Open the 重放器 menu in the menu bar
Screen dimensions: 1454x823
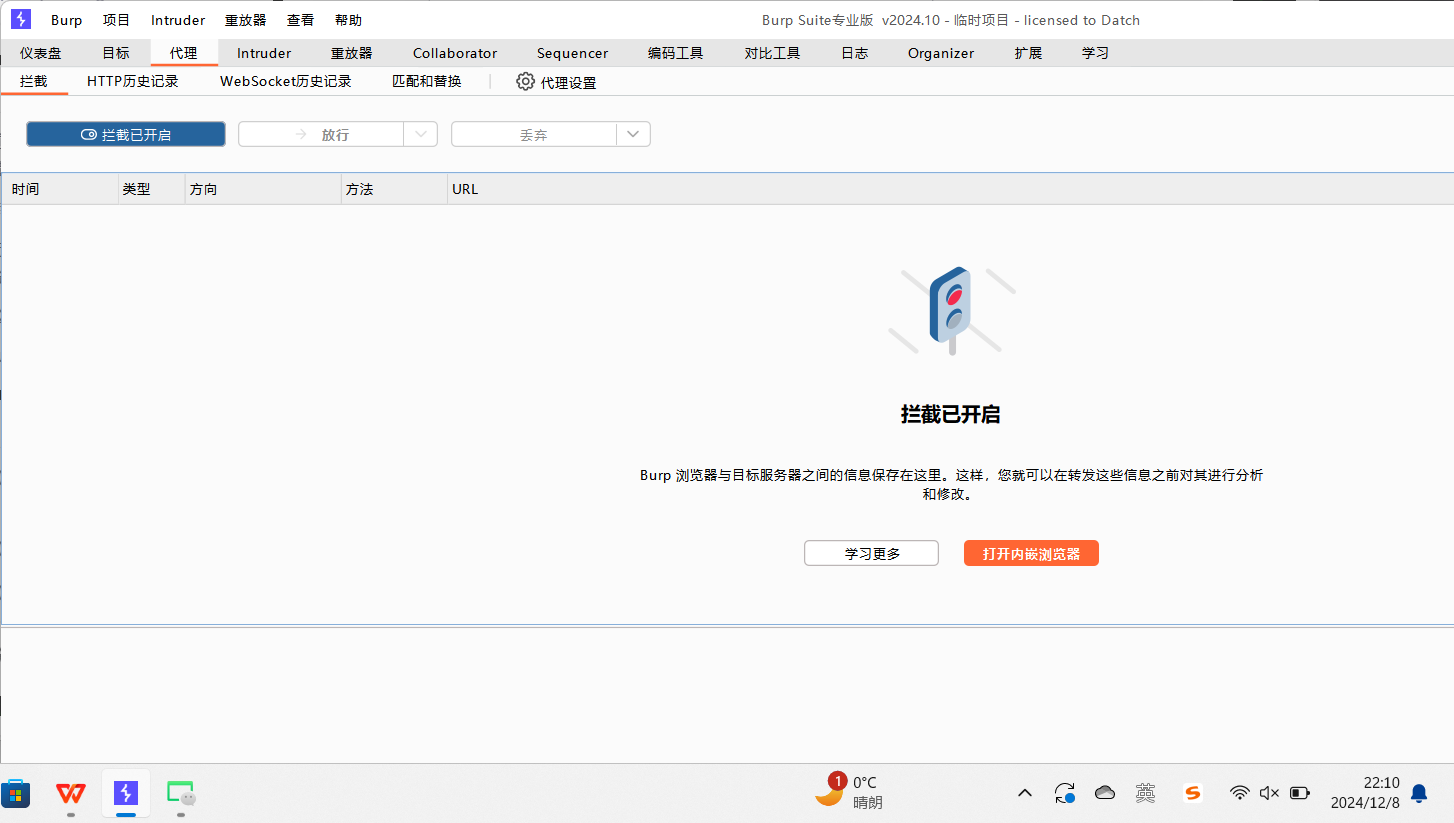[245, 20]
